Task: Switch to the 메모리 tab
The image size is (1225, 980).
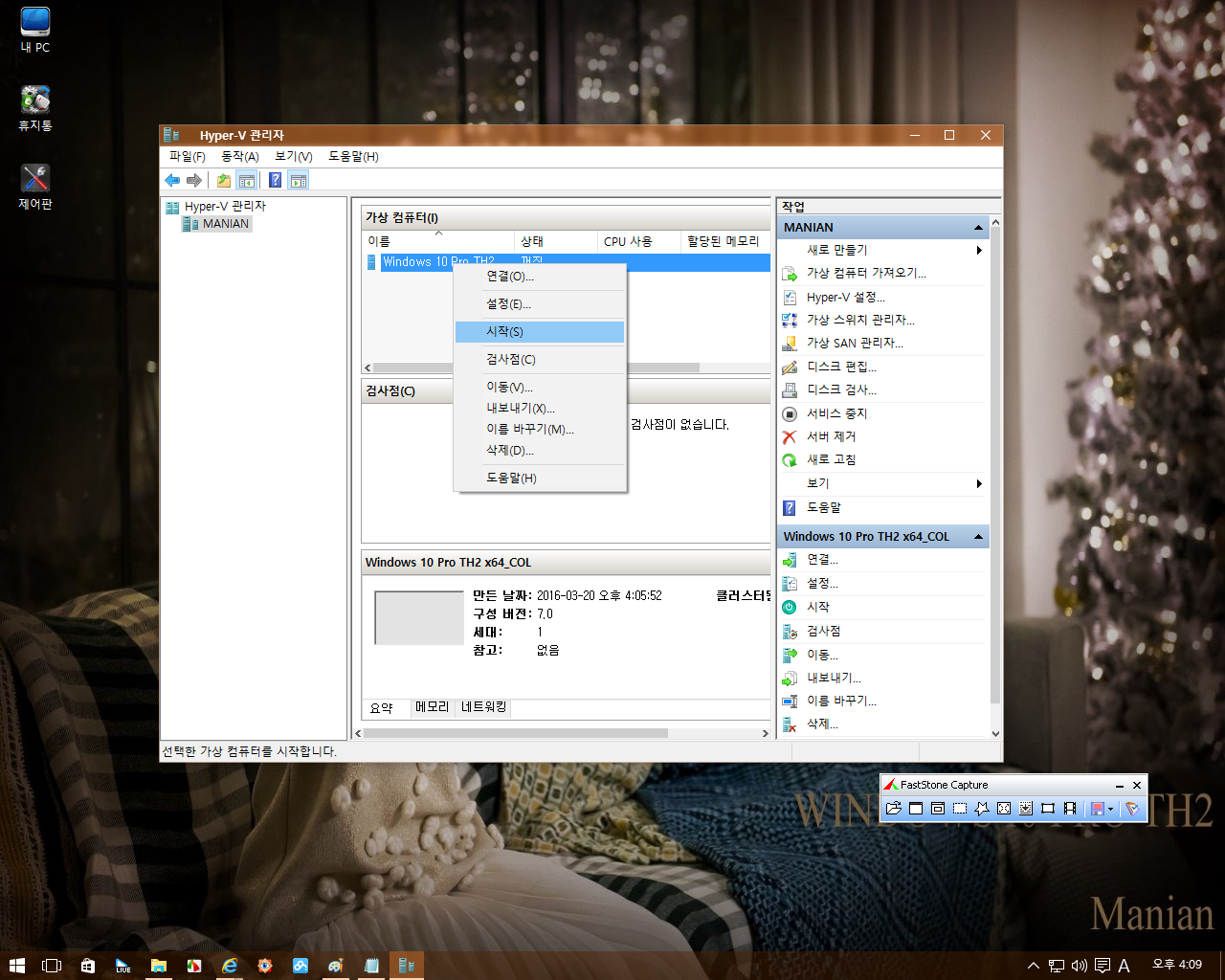Action: [x=432, y=707]
